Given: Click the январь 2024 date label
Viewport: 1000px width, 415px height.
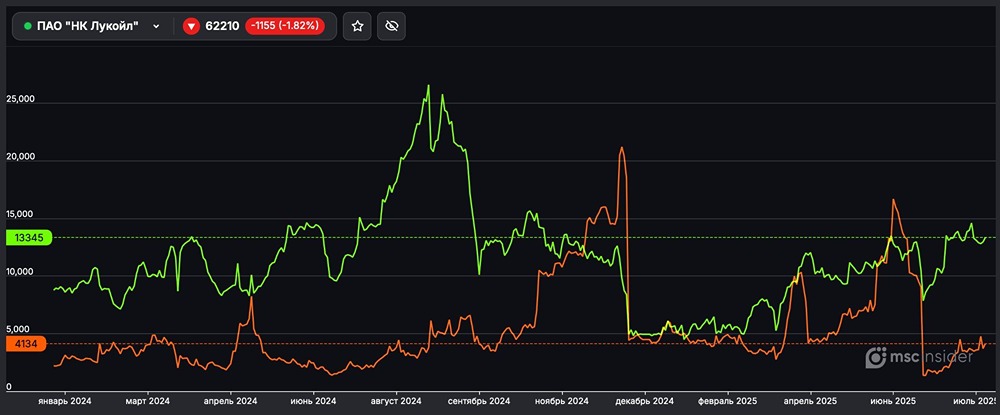Looking at the screenshot, I should click(64, 401).
